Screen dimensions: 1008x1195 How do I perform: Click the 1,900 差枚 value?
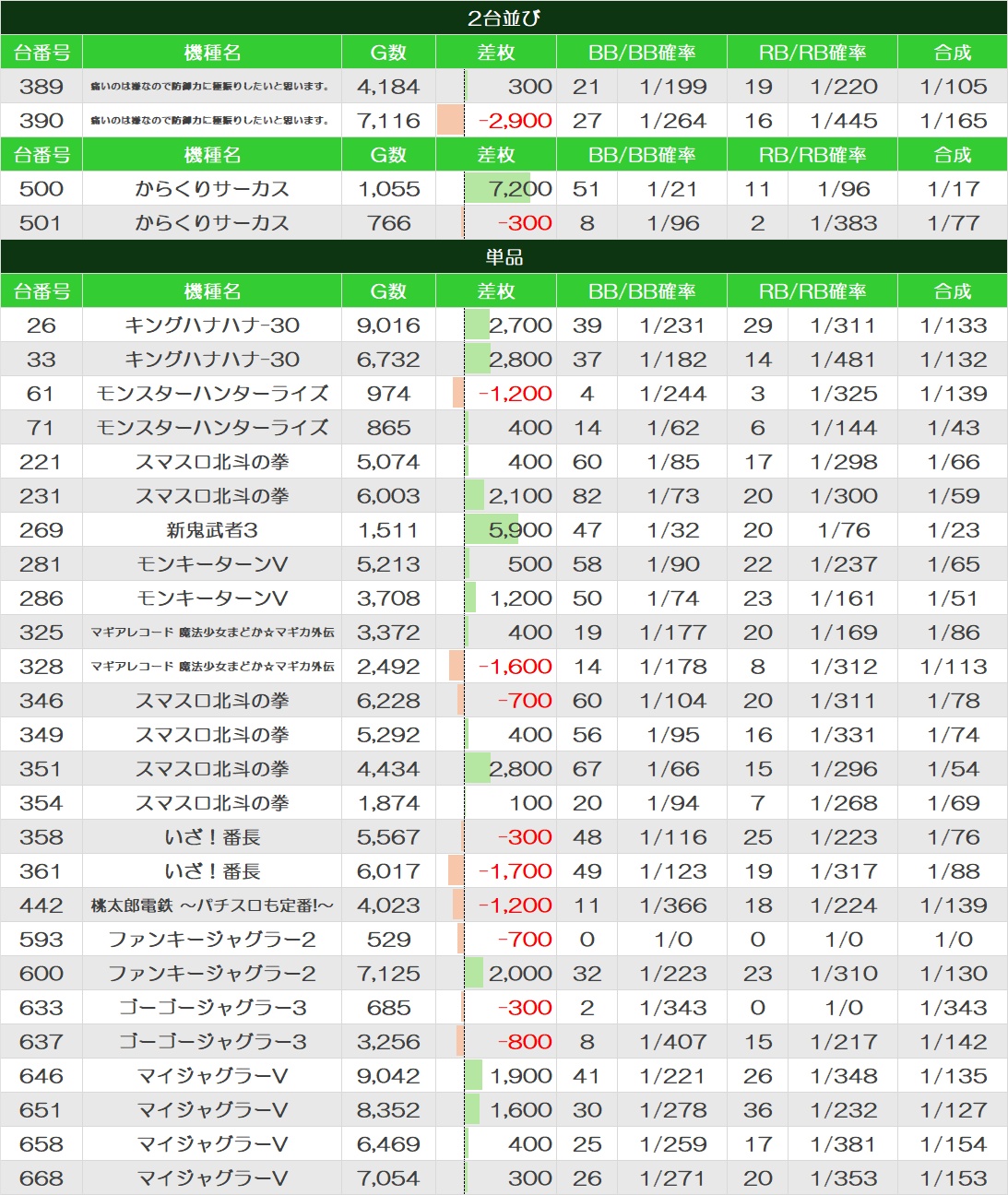pos(521,1076)
